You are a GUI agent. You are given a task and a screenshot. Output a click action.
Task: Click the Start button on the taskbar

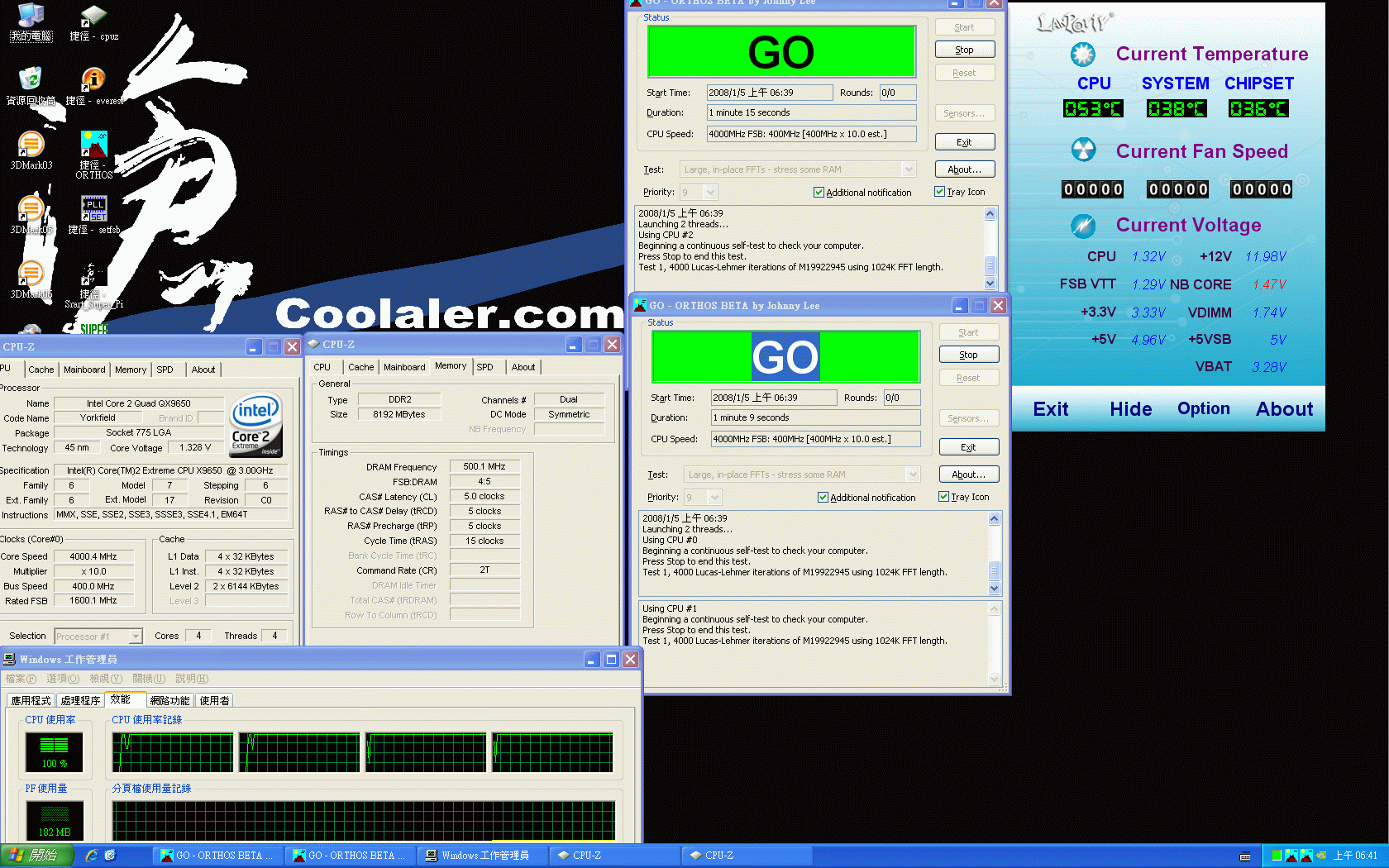click(37, 856)
